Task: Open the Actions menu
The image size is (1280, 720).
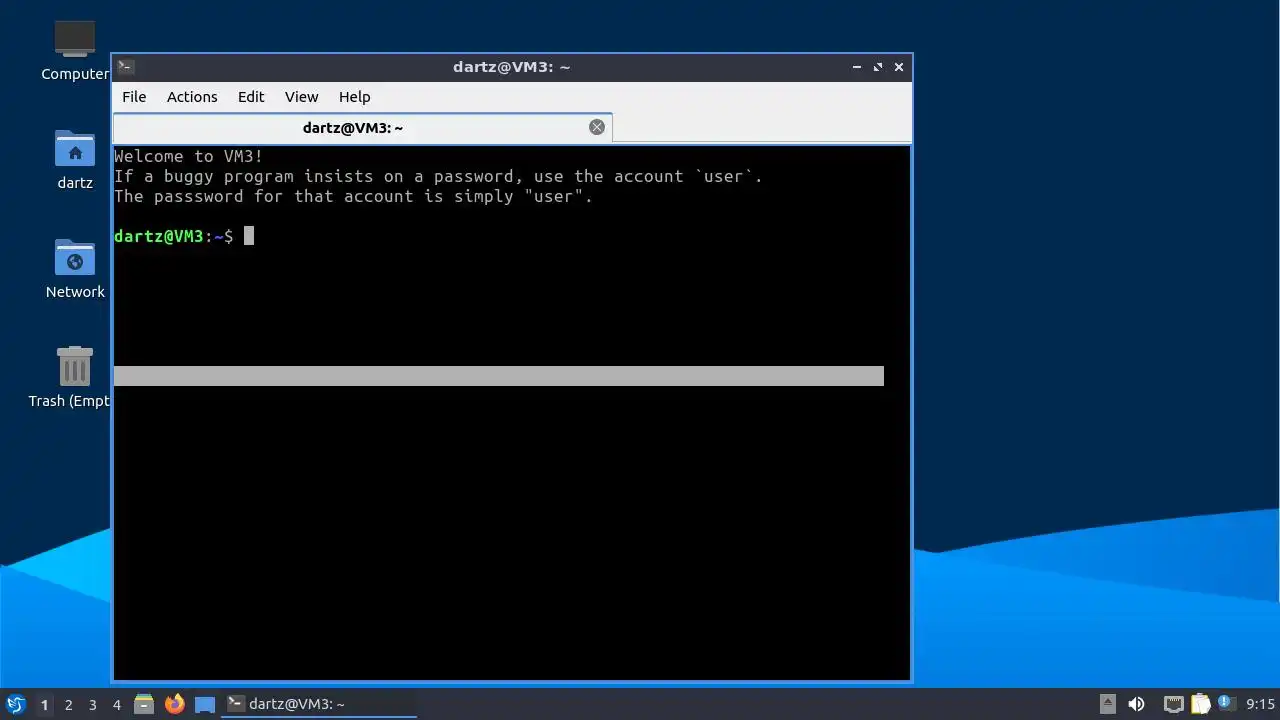Action: tap(192, 97)
